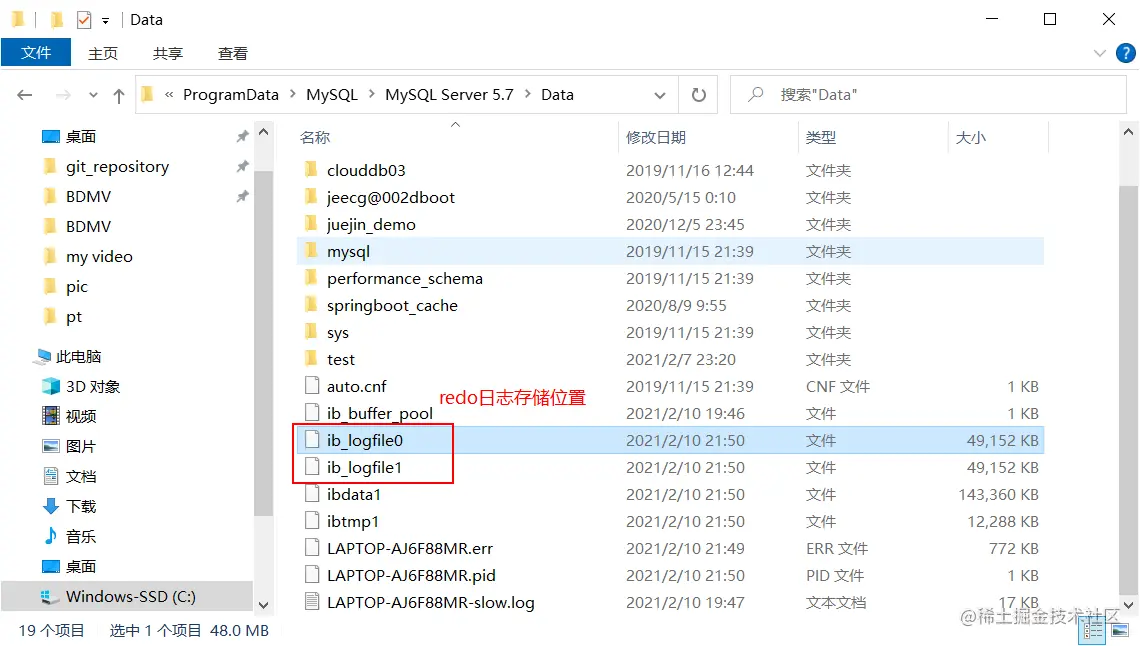This screenshot has height=646, width=1140.
Task: Toggle pin on BDMV quick access
Action: 242,196
